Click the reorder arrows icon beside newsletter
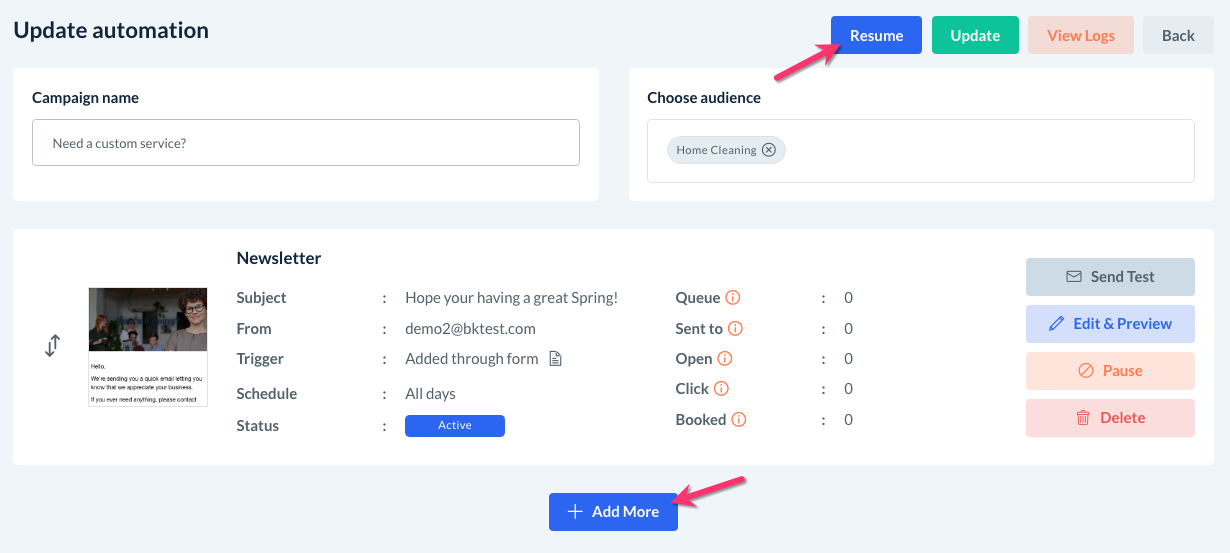 [53, 346]
